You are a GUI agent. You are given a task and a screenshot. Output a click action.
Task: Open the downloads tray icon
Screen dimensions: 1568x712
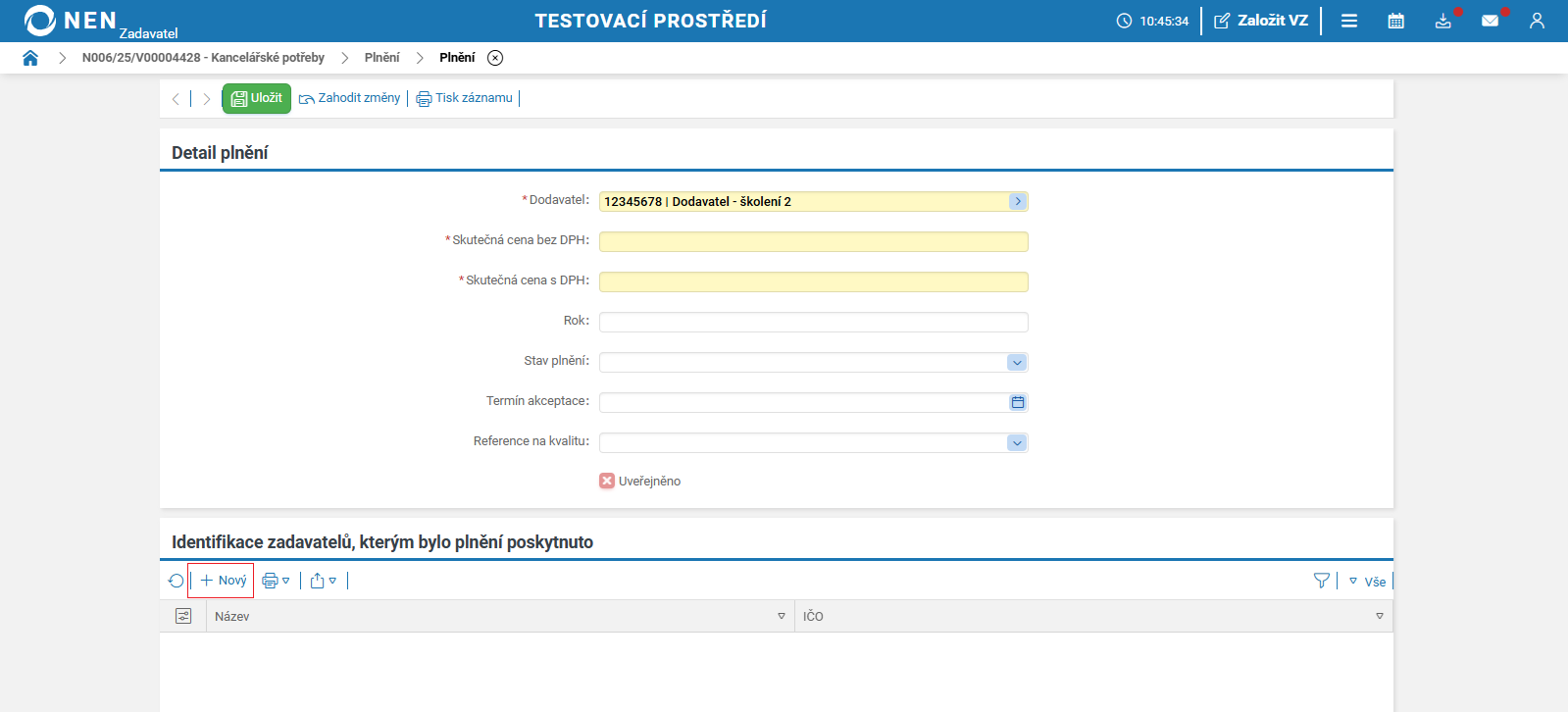[x=1443, y=21]
